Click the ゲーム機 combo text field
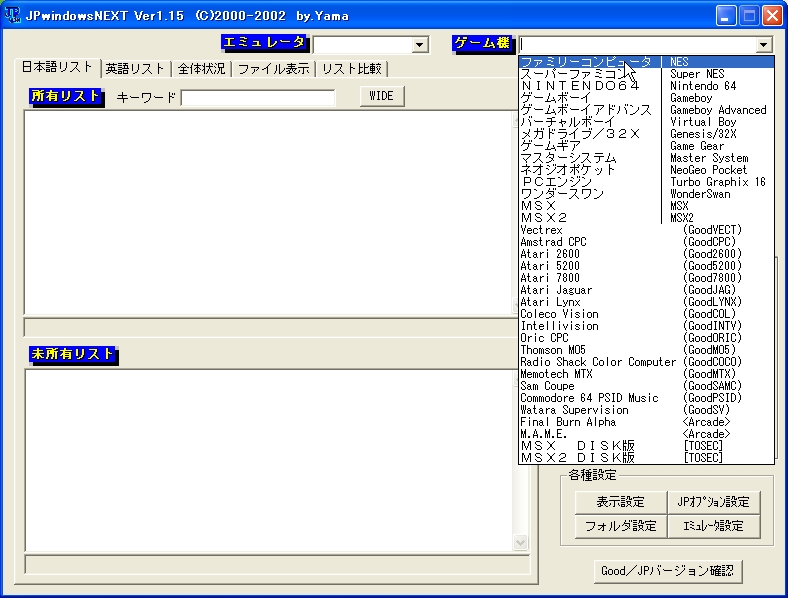 click(637, 45)
